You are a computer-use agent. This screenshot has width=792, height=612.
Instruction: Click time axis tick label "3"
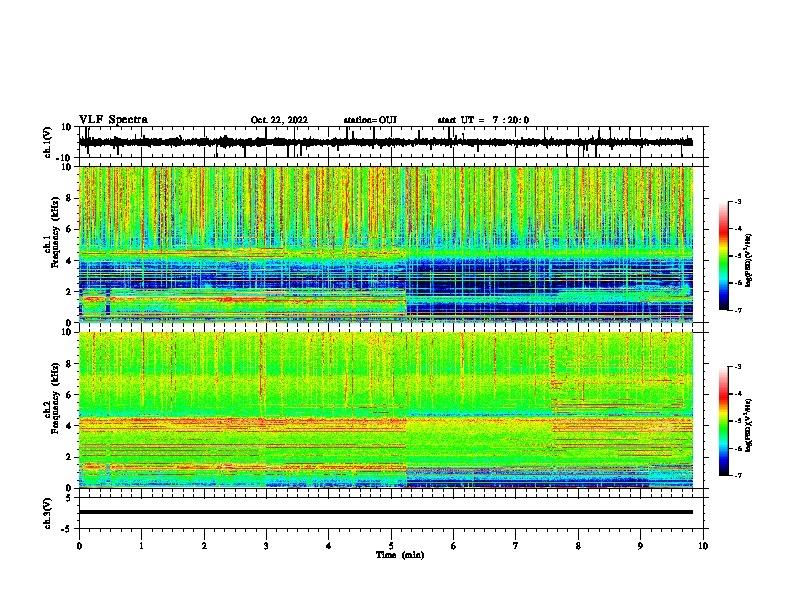pyautogui.click(x=266, y=546)
